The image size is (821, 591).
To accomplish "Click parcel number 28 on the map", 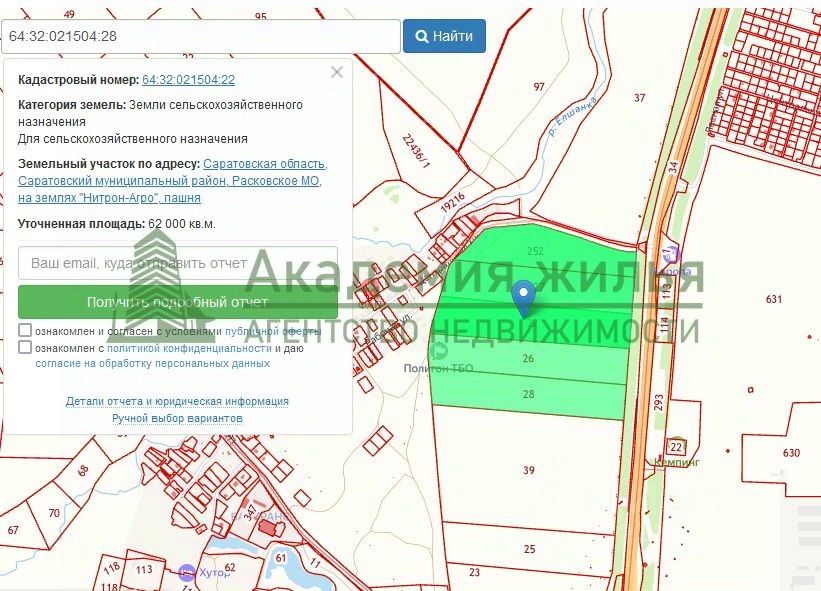I will (528, 394).
